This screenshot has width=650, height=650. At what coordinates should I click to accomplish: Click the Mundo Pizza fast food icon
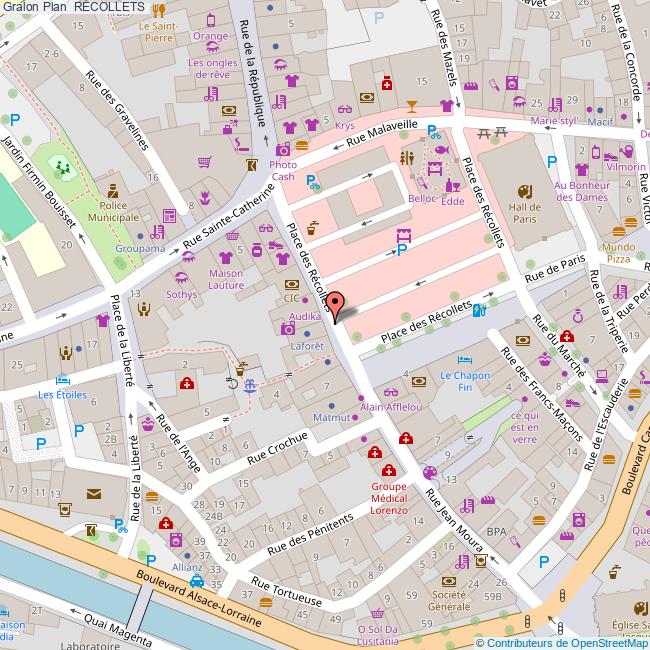631,222
